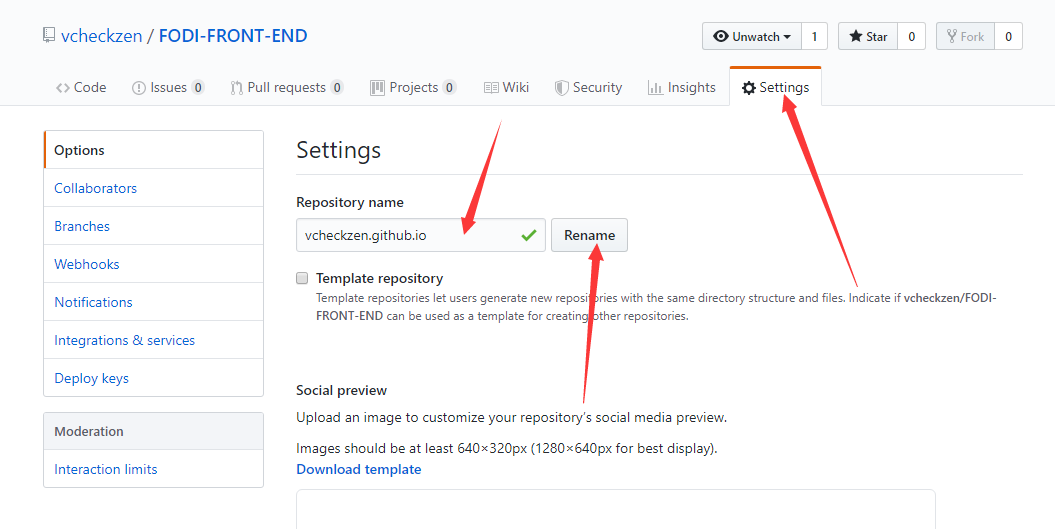Click the Rename button
1055x529 pixels.
tap(589, 235)
